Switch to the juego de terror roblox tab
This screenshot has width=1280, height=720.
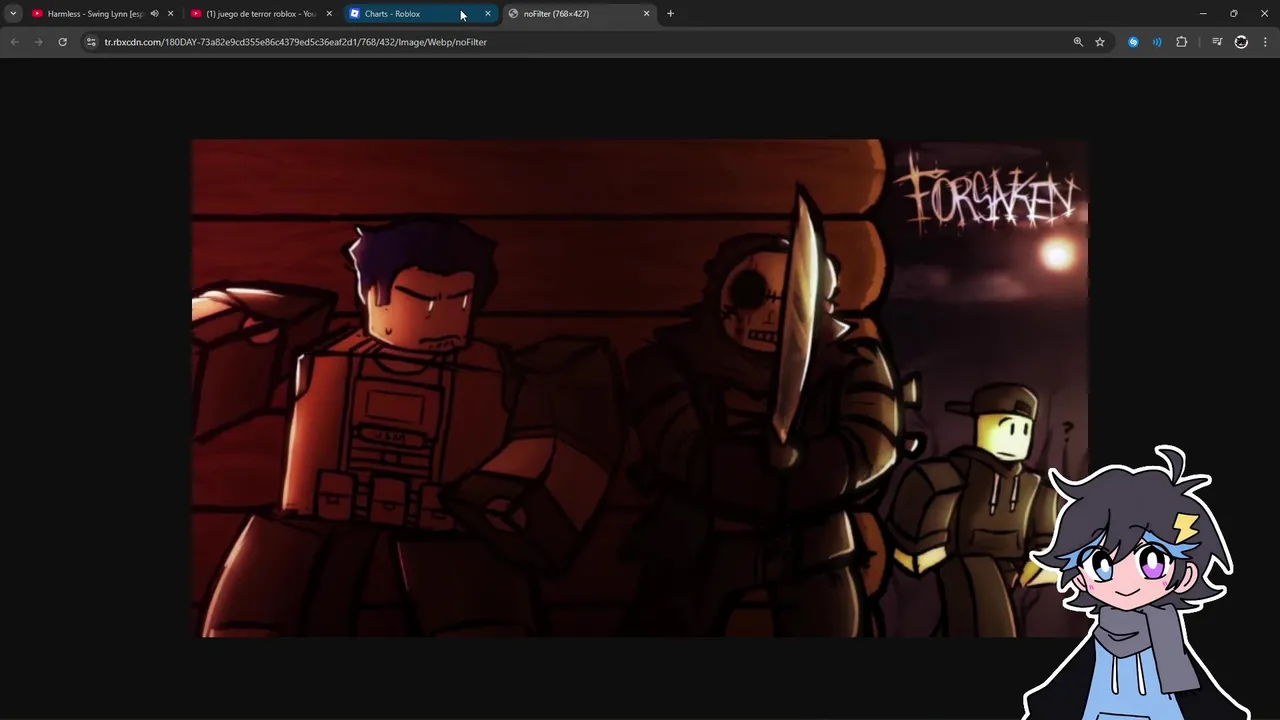point(262,14)
